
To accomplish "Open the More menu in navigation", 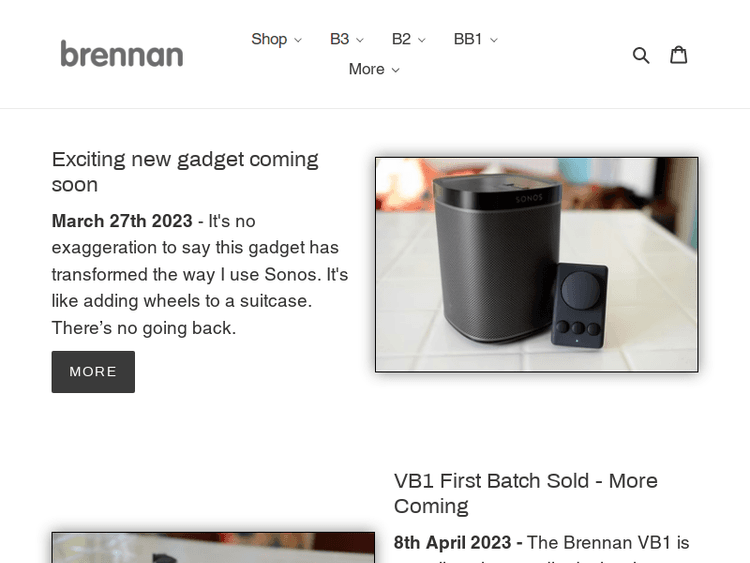I will 366,69.
